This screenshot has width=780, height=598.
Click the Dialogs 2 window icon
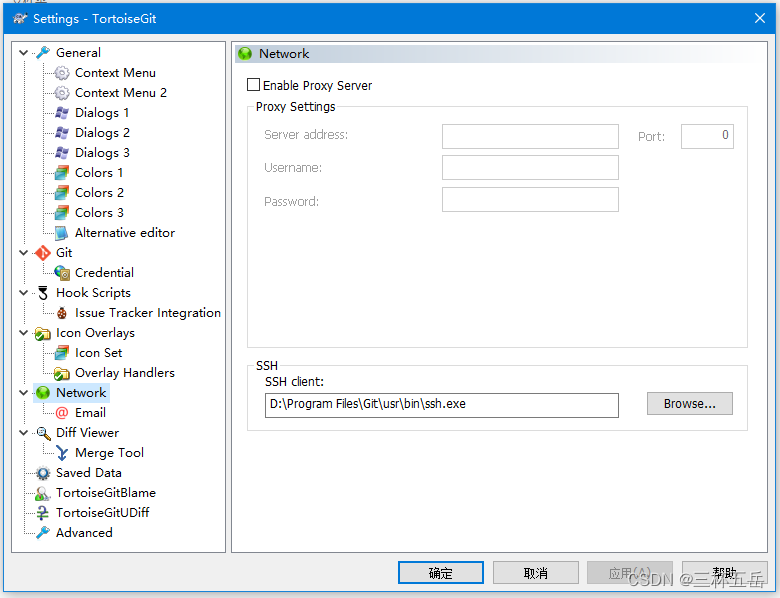point(62,133)
